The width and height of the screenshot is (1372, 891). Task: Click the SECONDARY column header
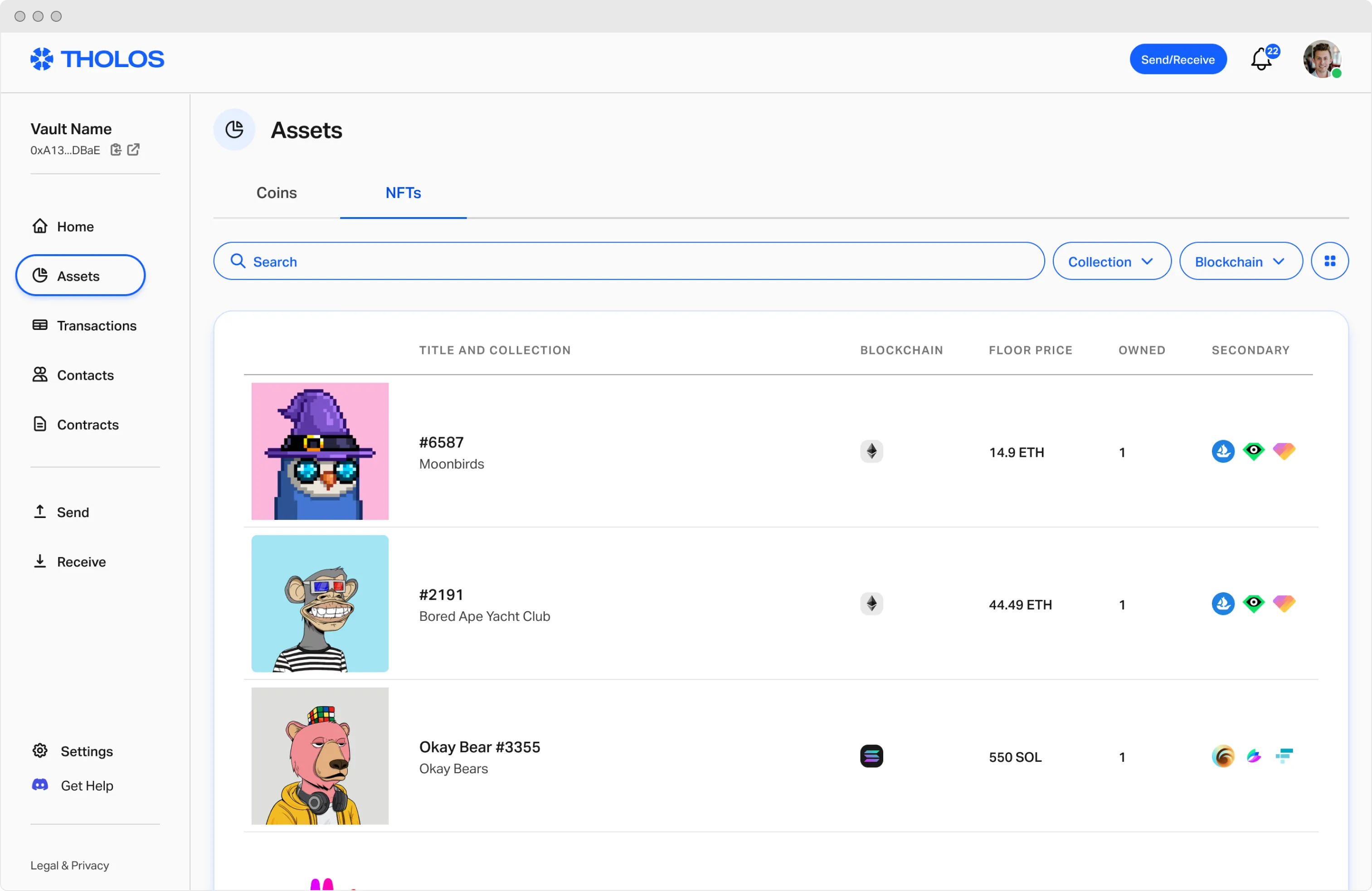1250,350
